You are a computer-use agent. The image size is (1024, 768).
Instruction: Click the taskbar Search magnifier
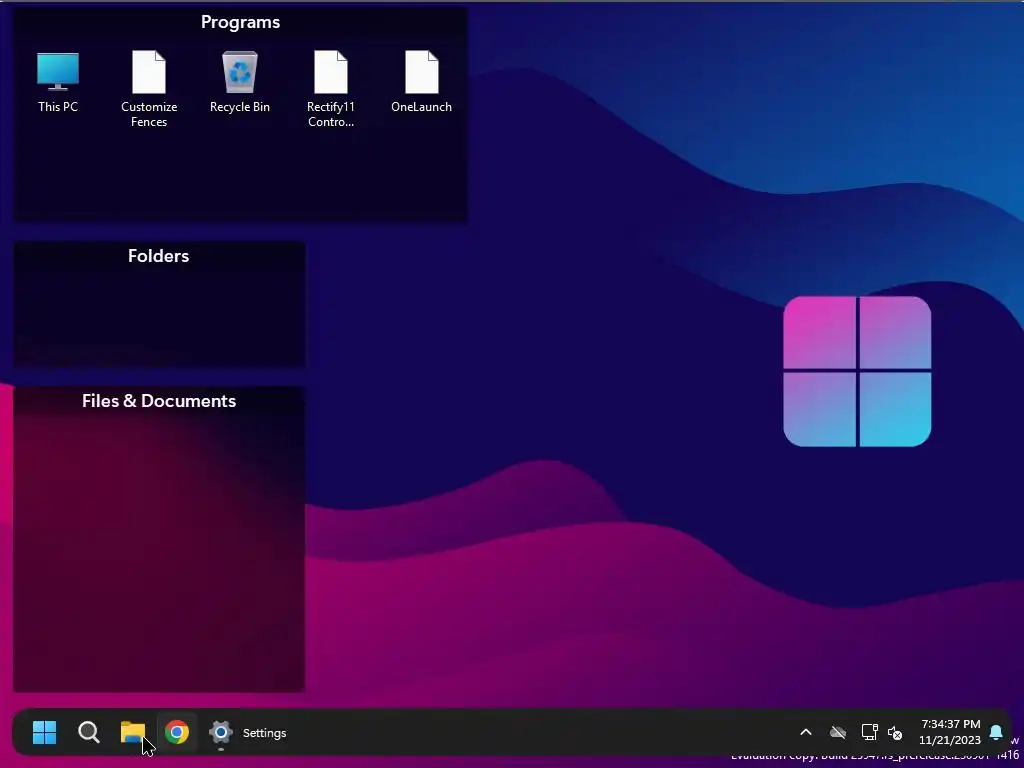point(88,733)
